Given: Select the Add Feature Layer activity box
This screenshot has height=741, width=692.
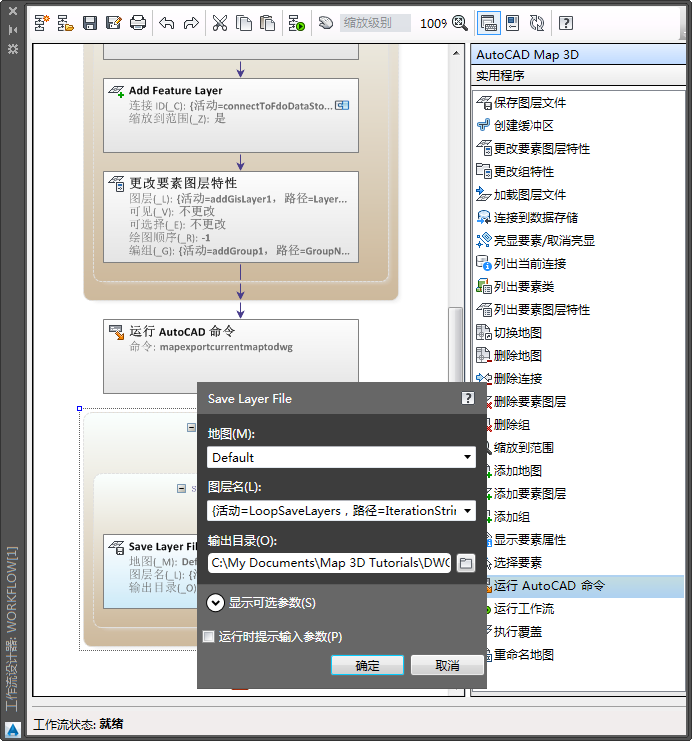Looking at the screenshot, I should [x=231, y=115].
